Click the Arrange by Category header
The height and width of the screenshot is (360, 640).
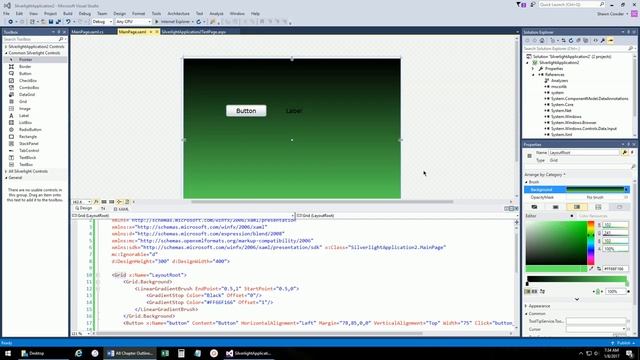(544, 174)
